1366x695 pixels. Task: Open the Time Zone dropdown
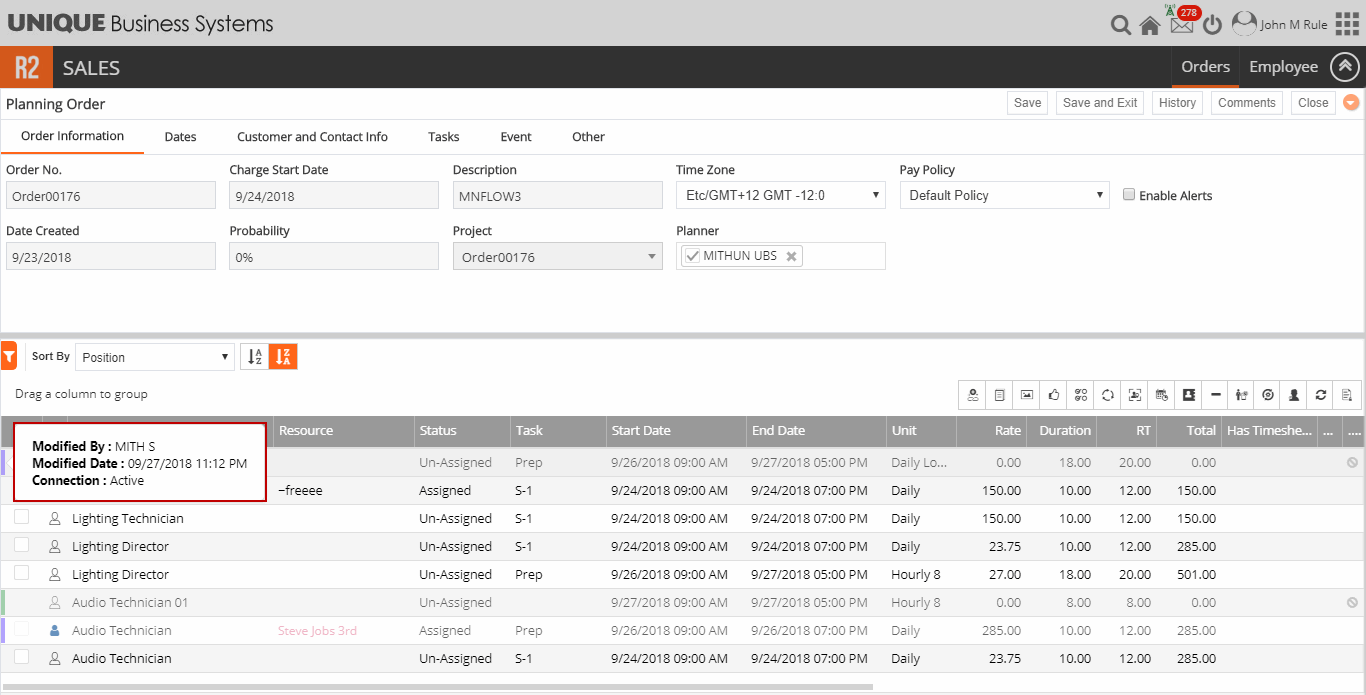click(780, 195)
